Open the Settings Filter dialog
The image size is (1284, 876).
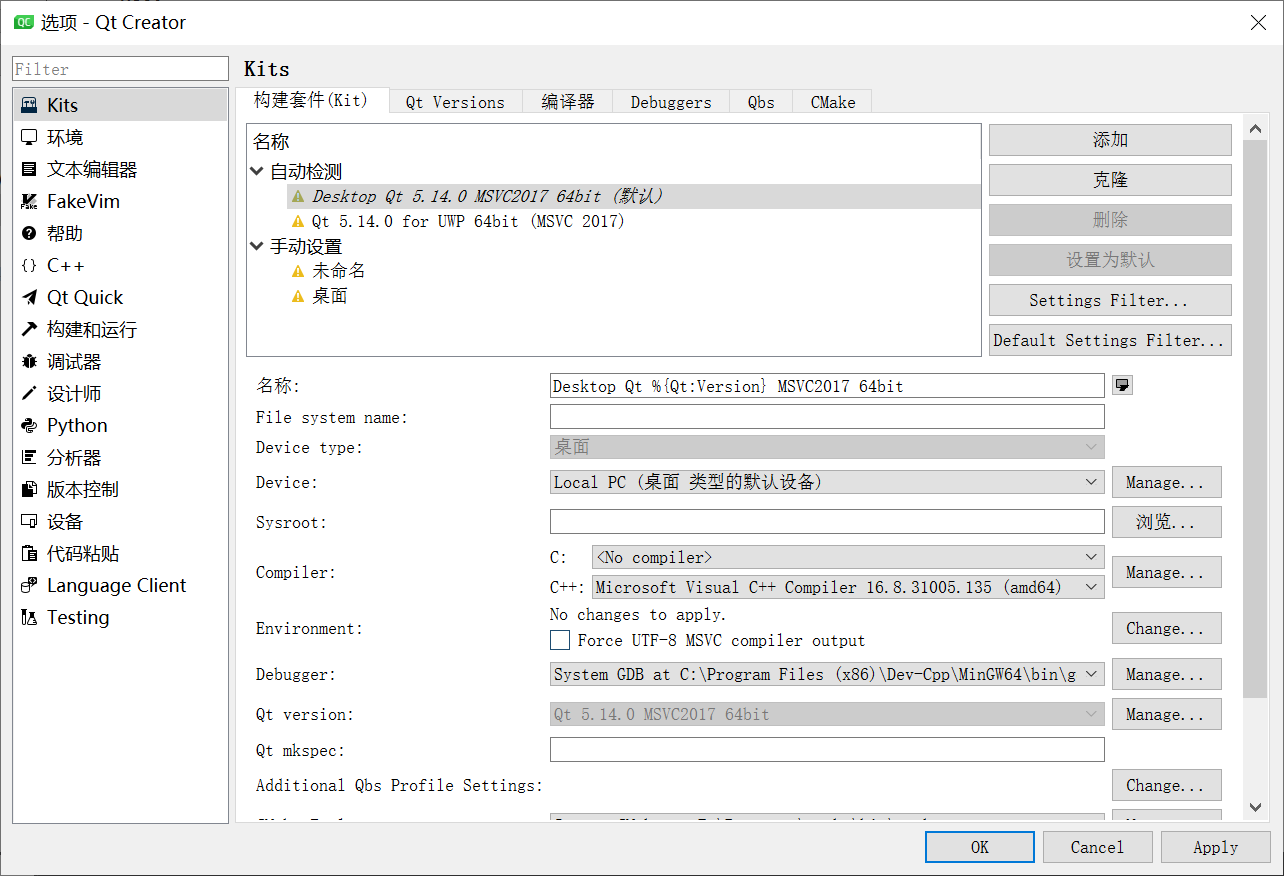[x=1109, y=299]
